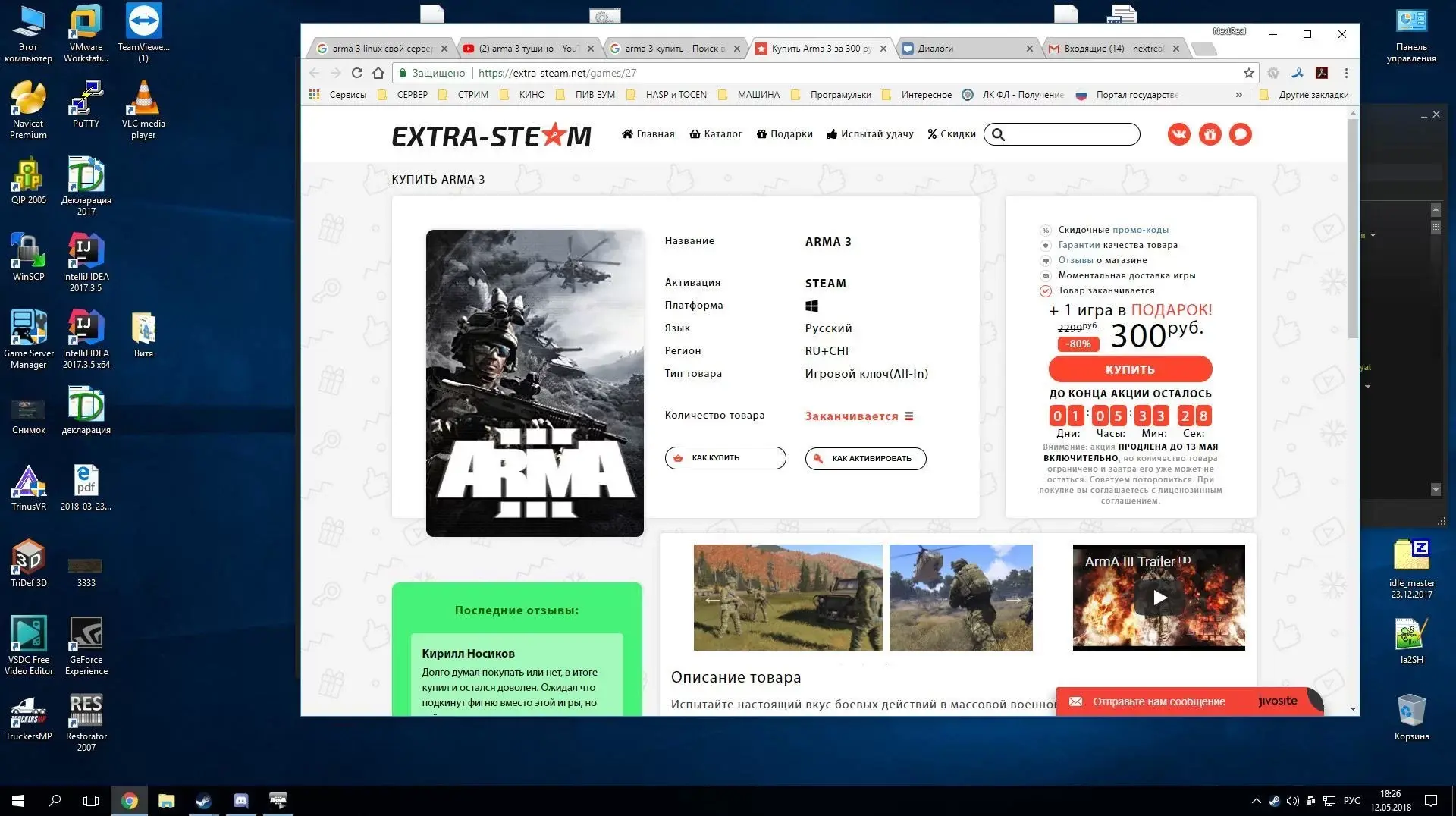This screenshot has height=816, width=1456.
Task: Open the Подарки menu item
Action: coord(784,134)
